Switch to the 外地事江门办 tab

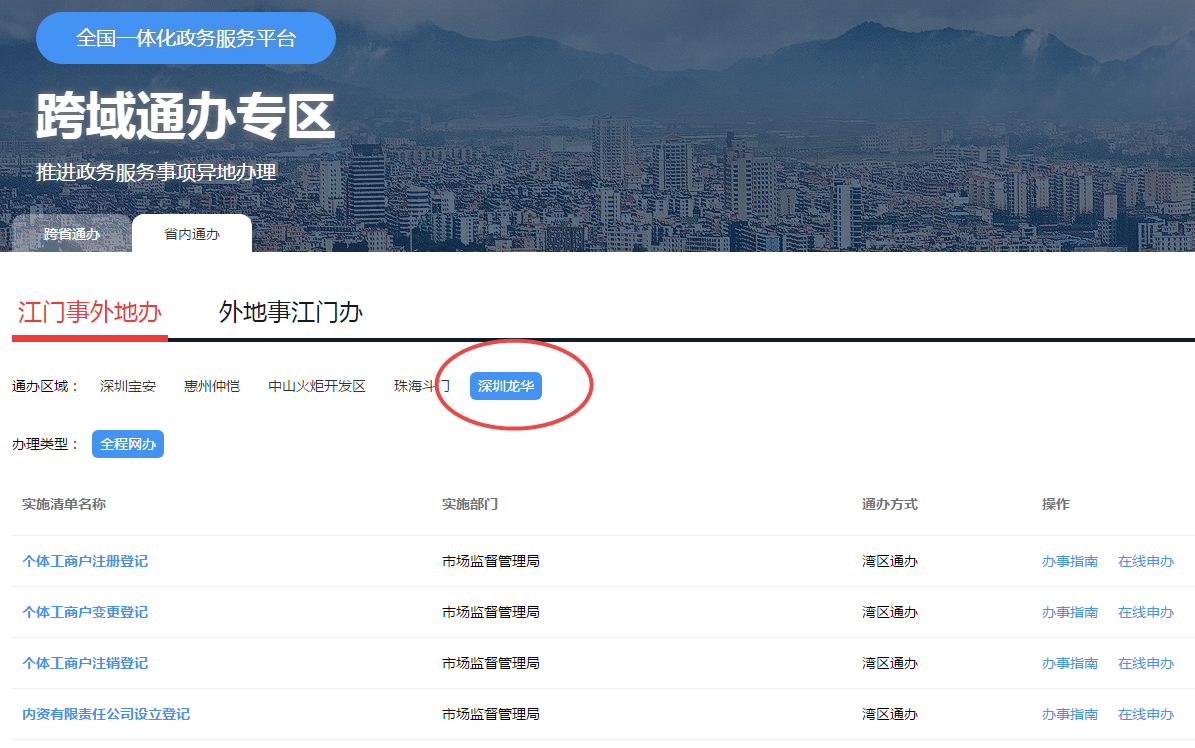point(291,312)
